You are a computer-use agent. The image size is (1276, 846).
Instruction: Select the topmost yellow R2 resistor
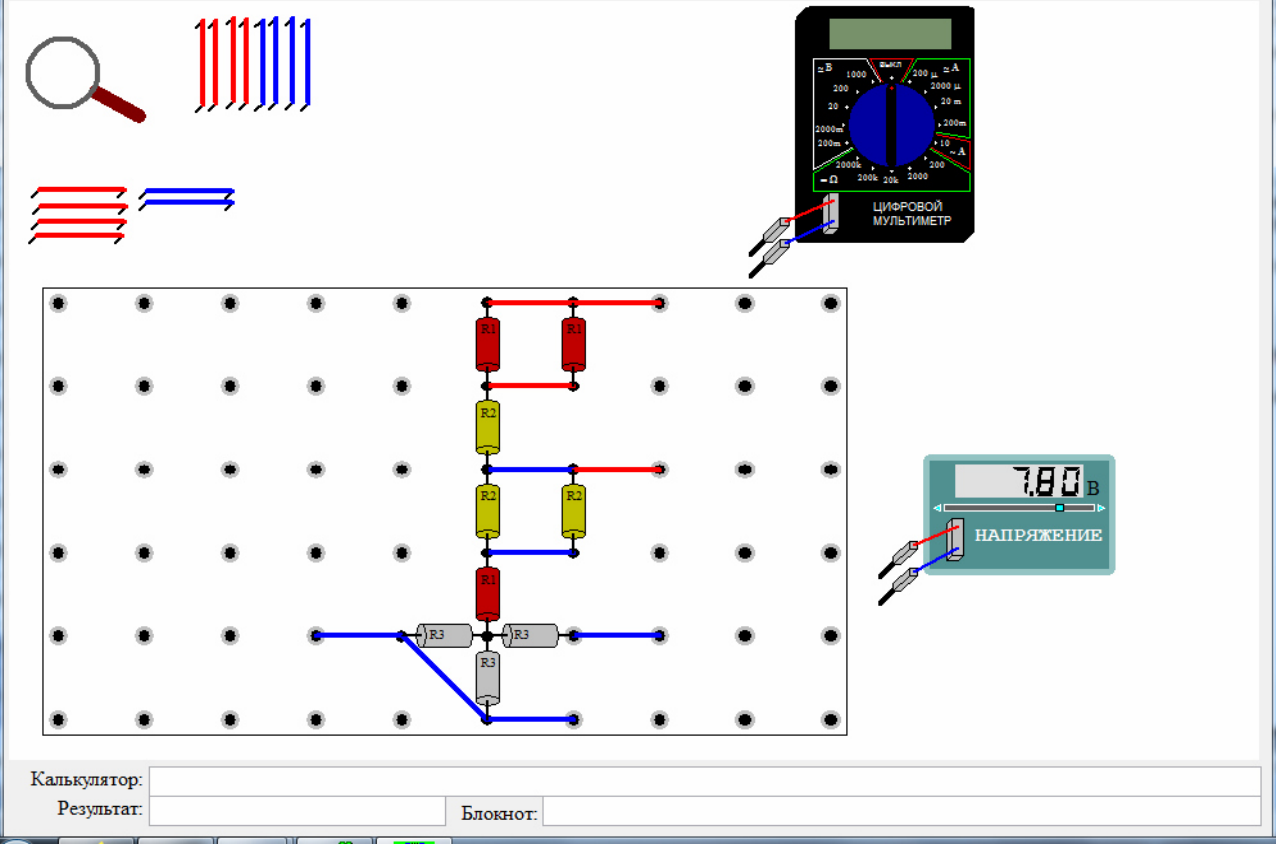coord(487,427)
